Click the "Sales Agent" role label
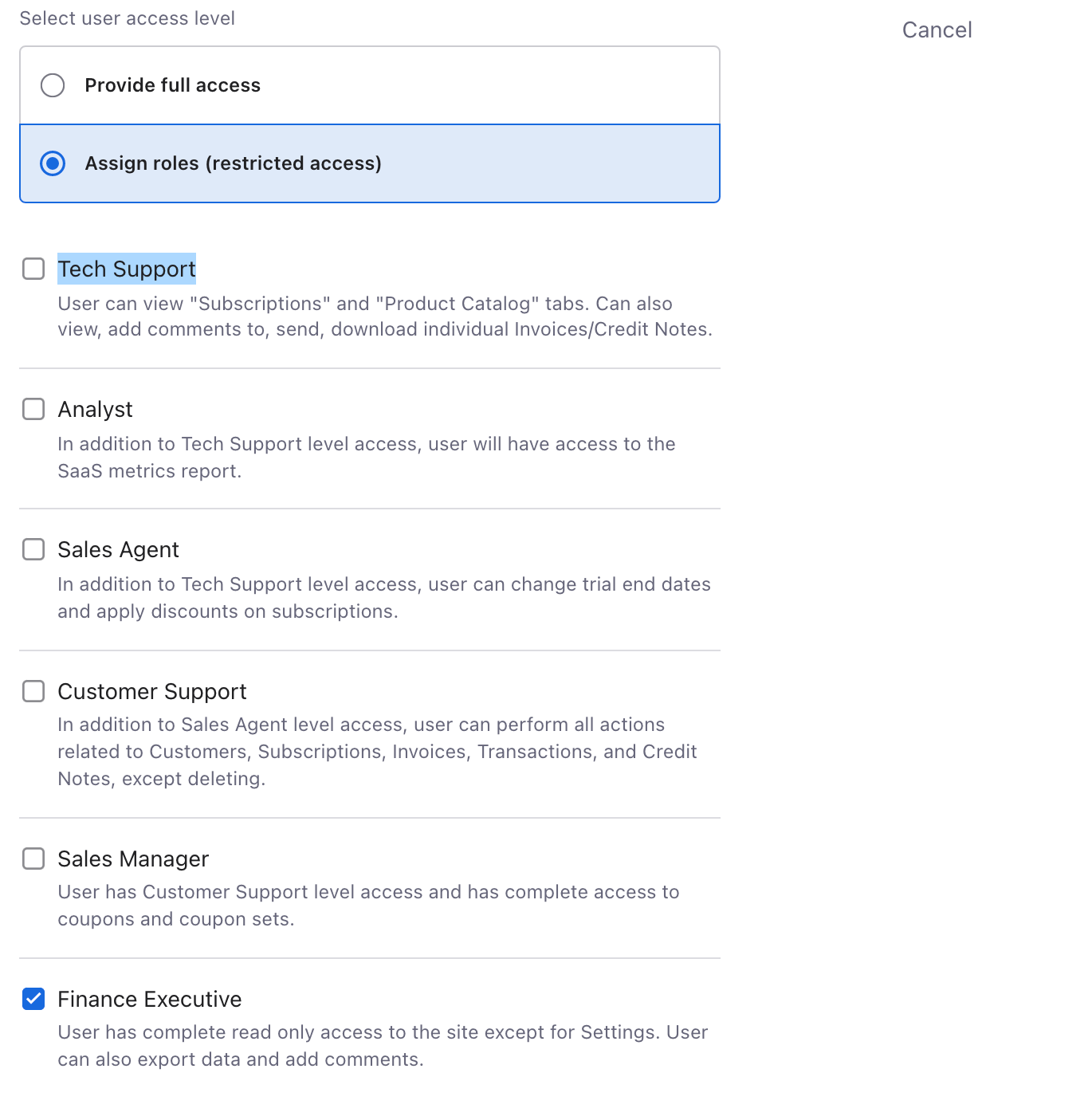The image size is (1092, 1116). tap(118, 550)
